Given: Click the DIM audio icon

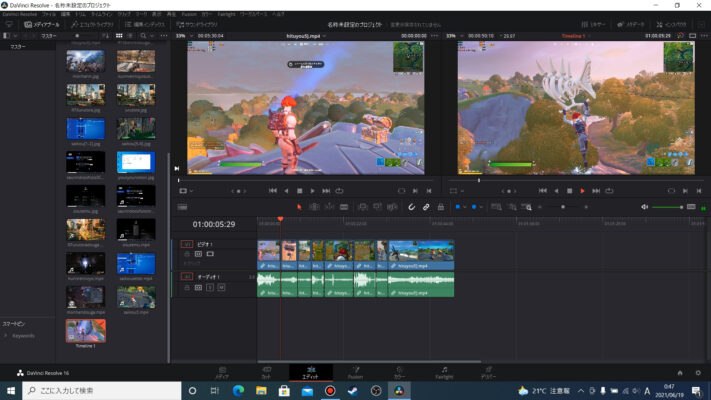Looking at the screenshot, I should click(x=691, y=207).
